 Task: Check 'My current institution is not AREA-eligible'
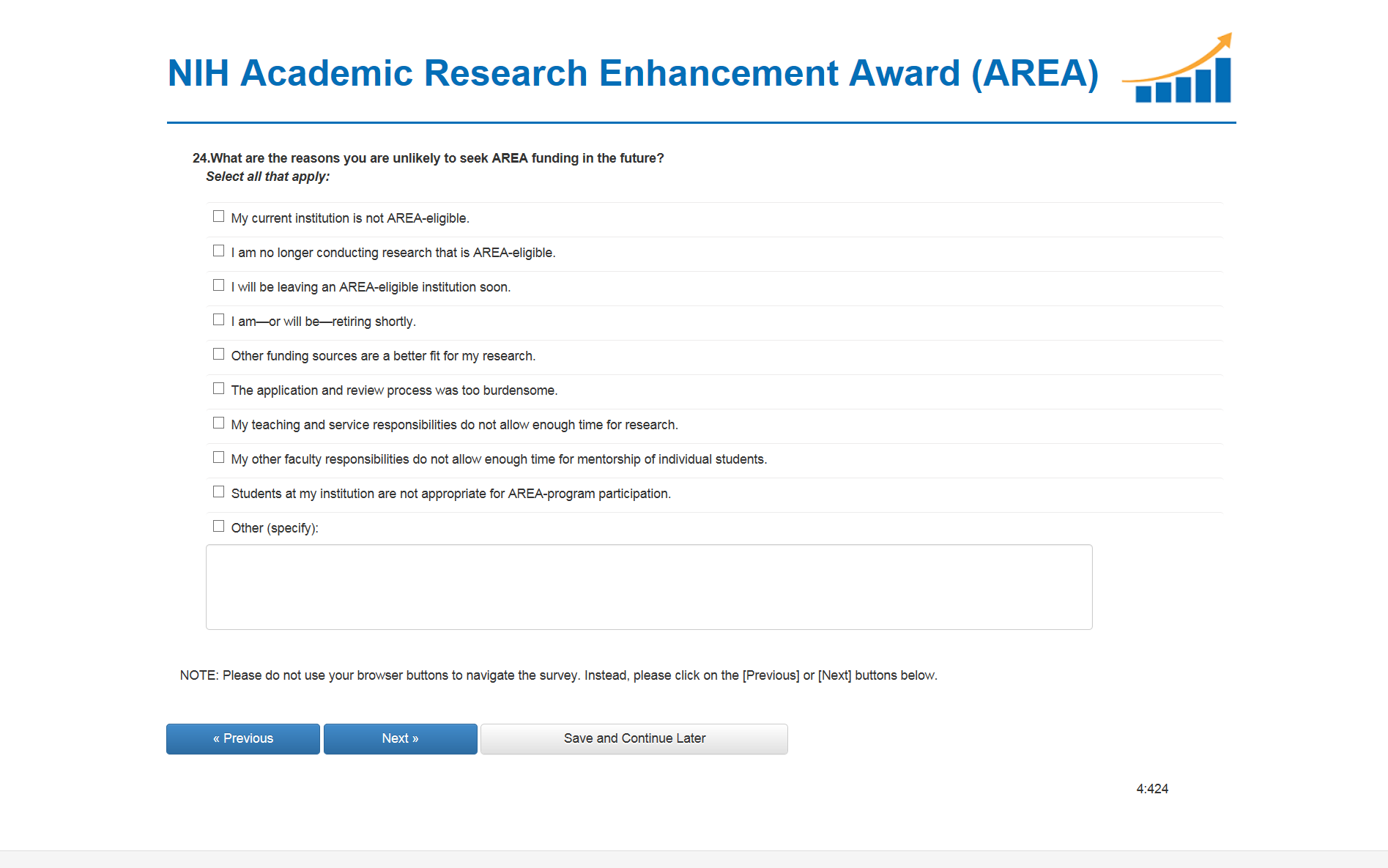click(218, 216)
